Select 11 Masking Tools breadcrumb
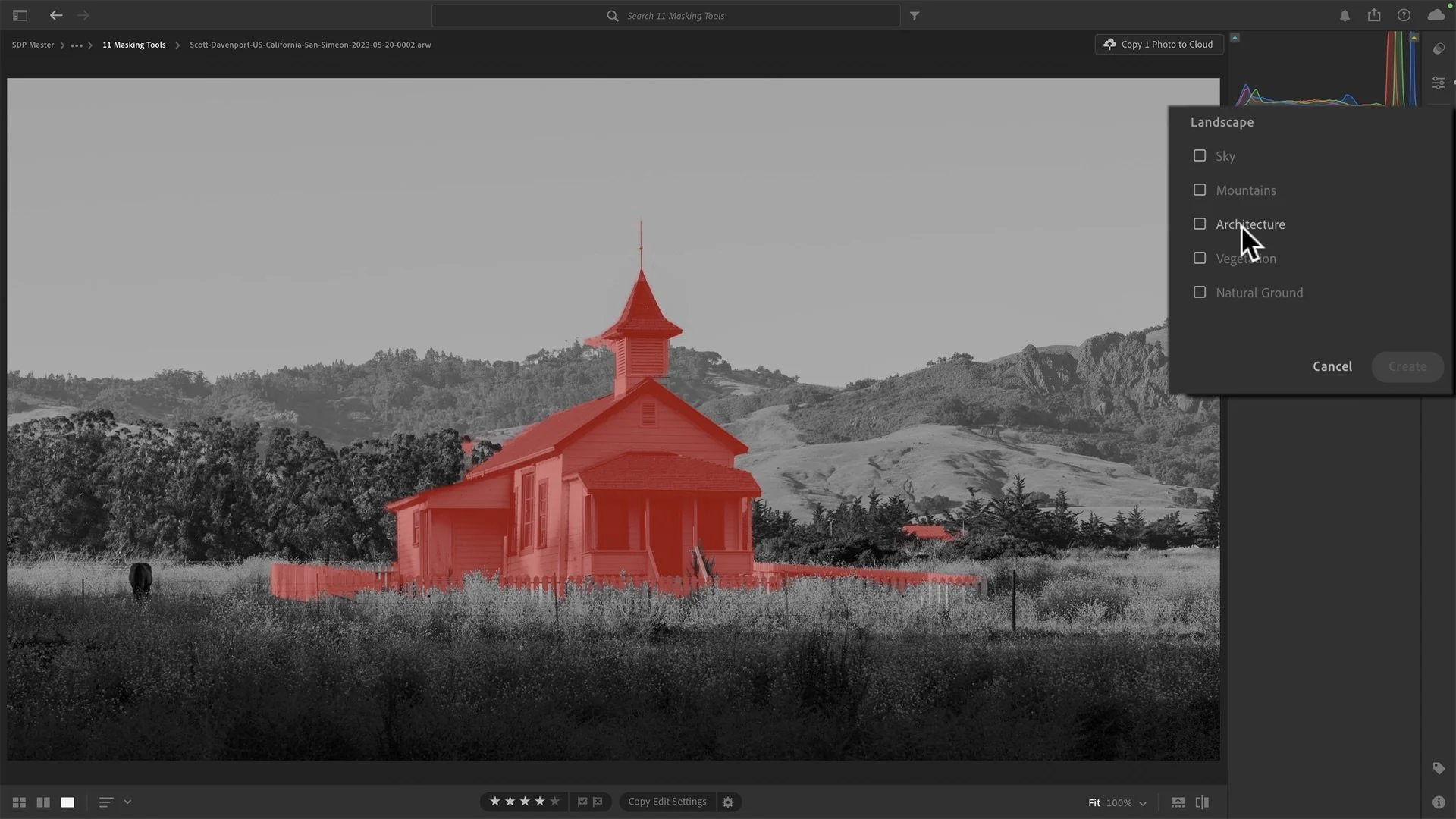This screenshot has width=1456, height=819. pos(133,45)
